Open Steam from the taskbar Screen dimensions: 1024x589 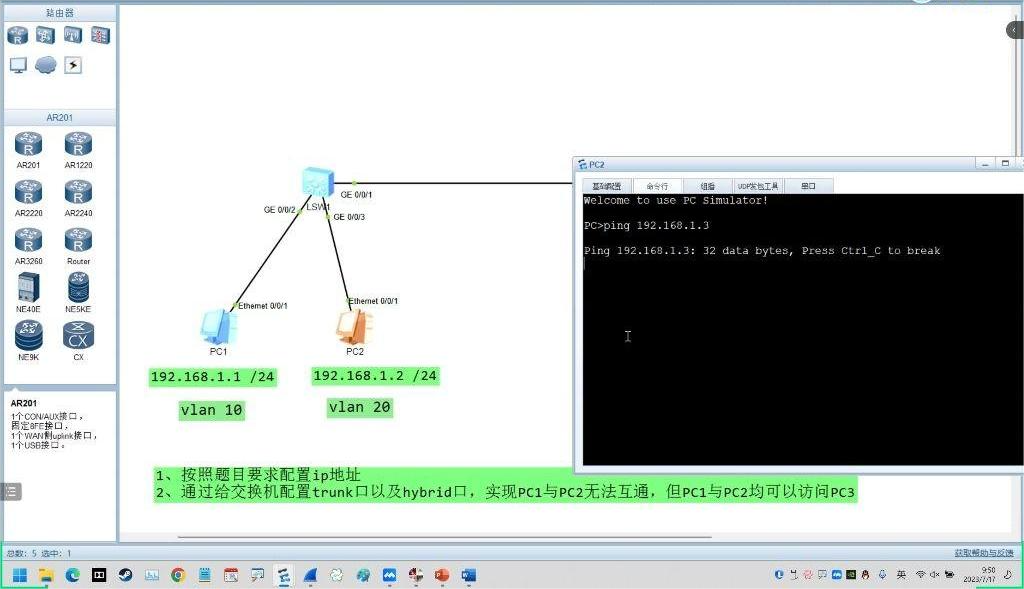[125, 575]
